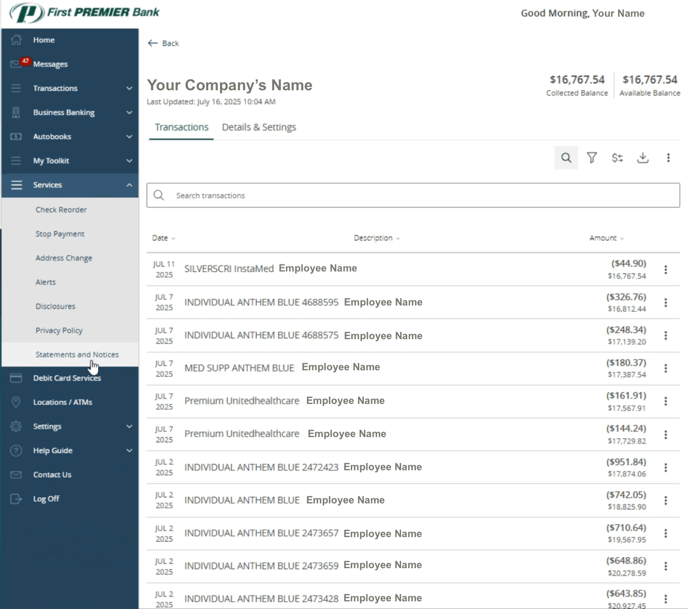
Task: Open the Contact Us link
Action: tap(52, 474)
